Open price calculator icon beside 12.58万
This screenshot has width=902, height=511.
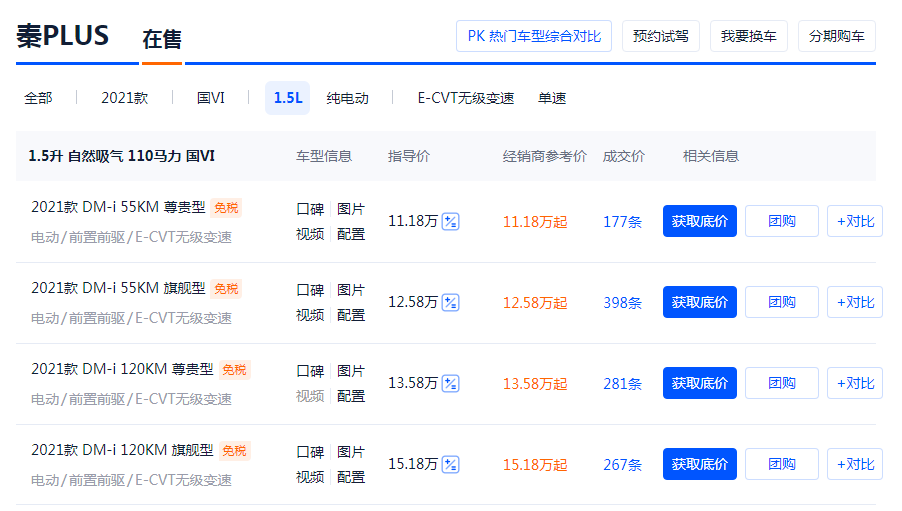(x=450, y=302)
